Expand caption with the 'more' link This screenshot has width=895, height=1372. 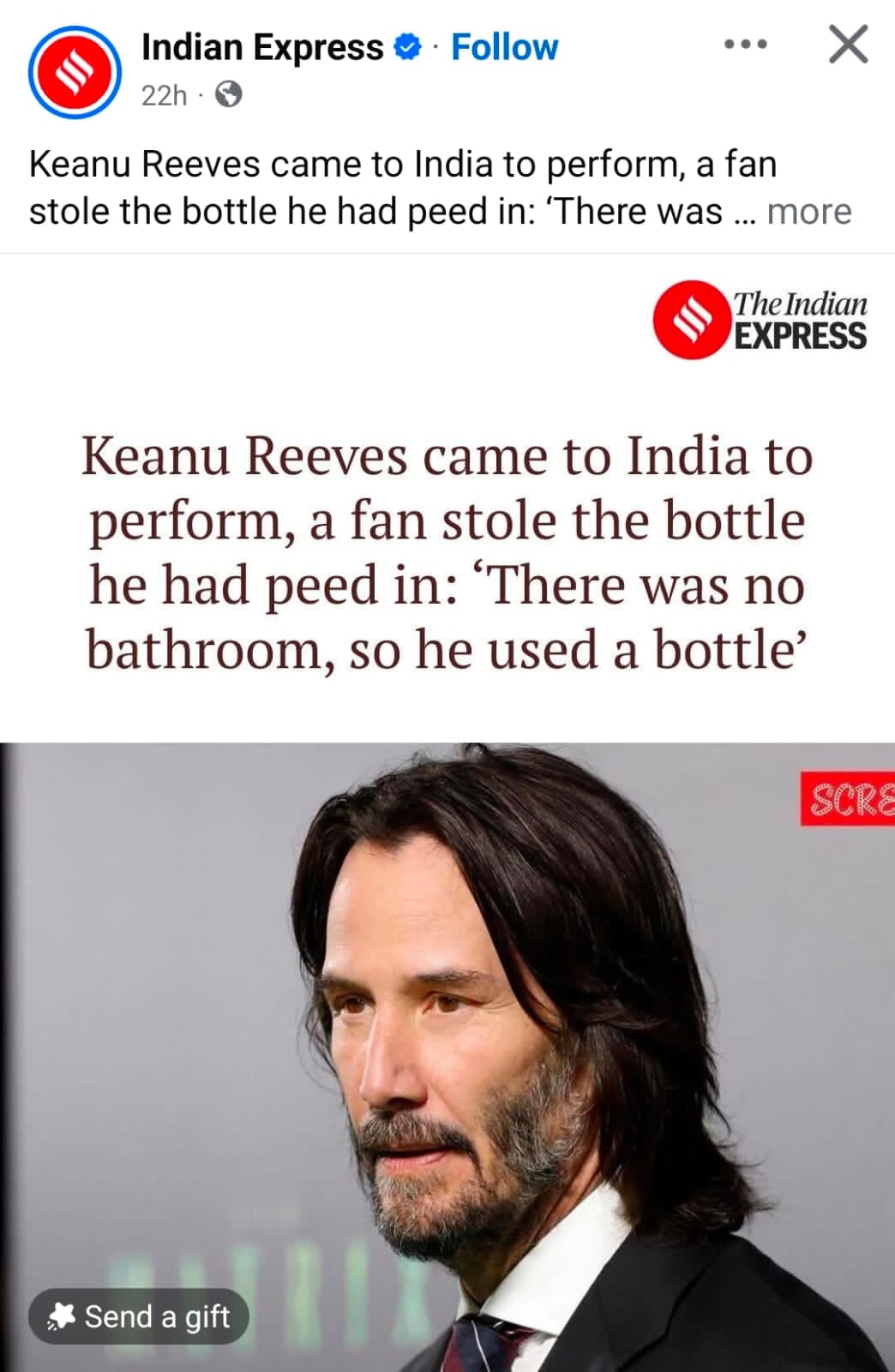click(809, 211)
